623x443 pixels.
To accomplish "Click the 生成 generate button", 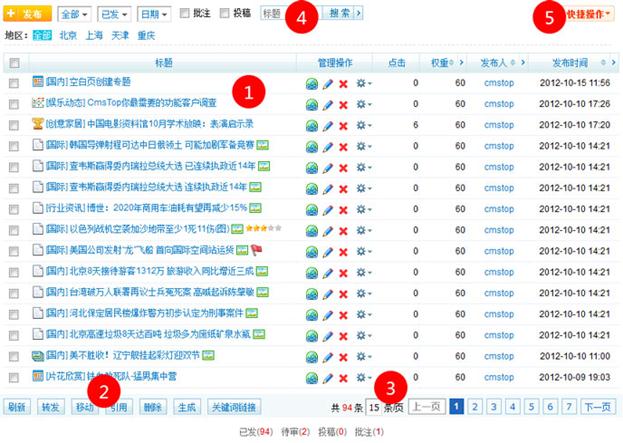I will (x=187, y=407).
